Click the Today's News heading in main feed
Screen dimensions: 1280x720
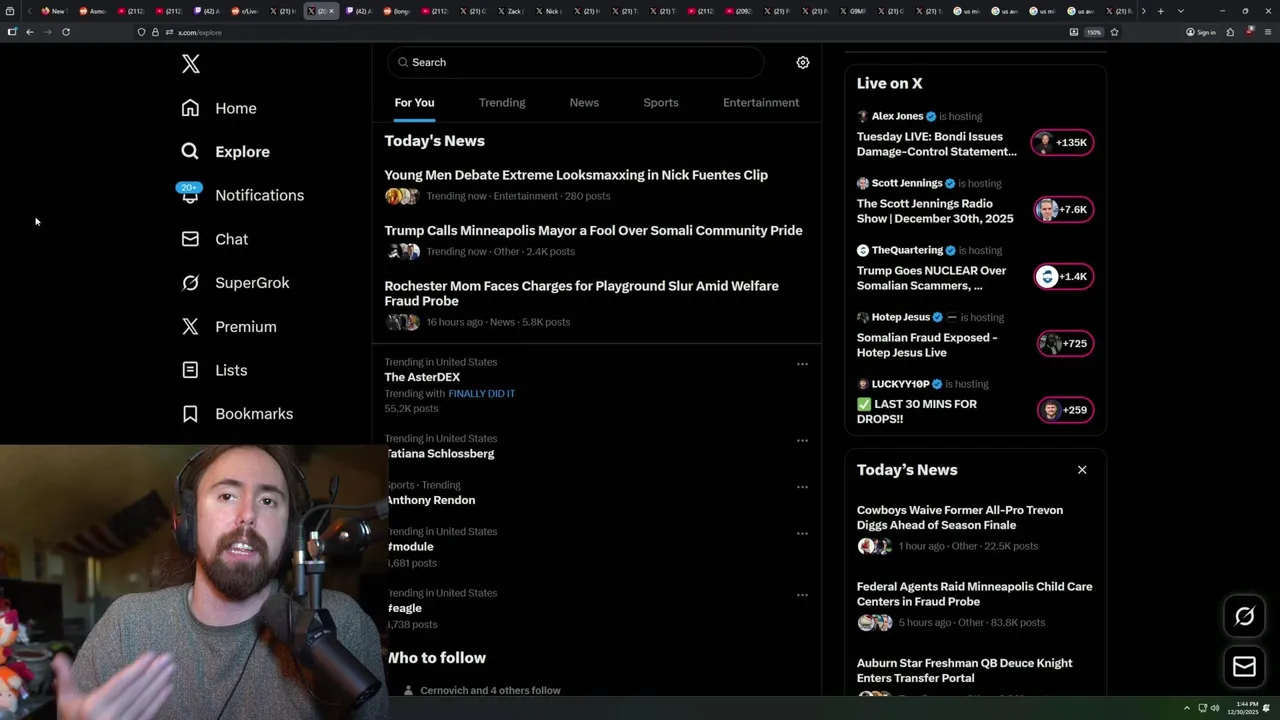pyautogui.click(x=434, y=141)
